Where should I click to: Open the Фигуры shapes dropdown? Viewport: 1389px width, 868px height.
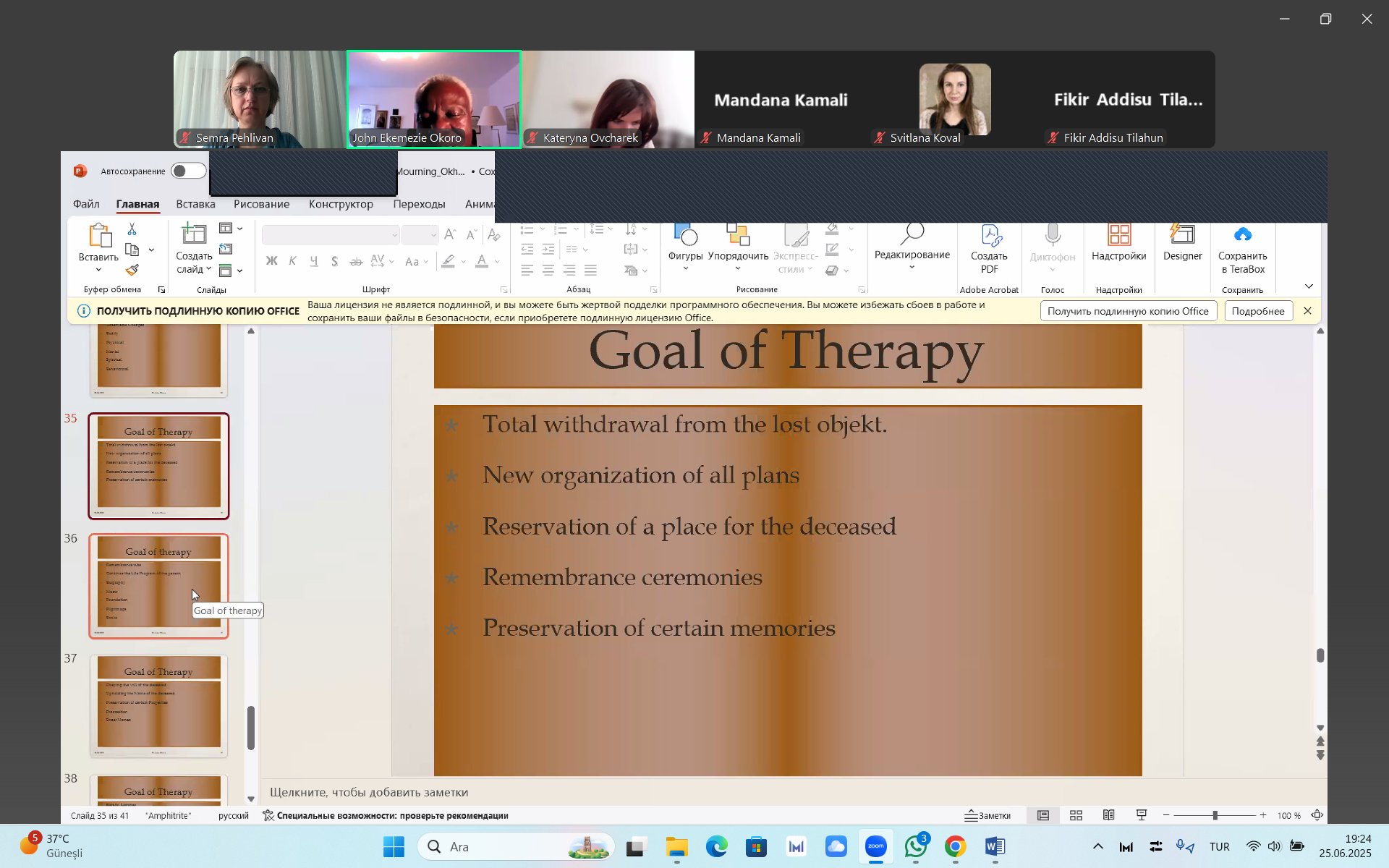point(685,256)
